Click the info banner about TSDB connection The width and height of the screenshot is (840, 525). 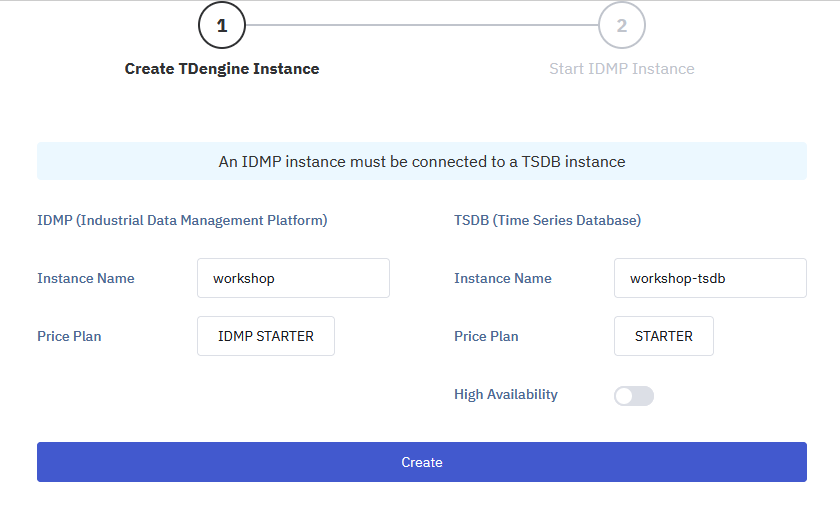click(x=422, y=161)
